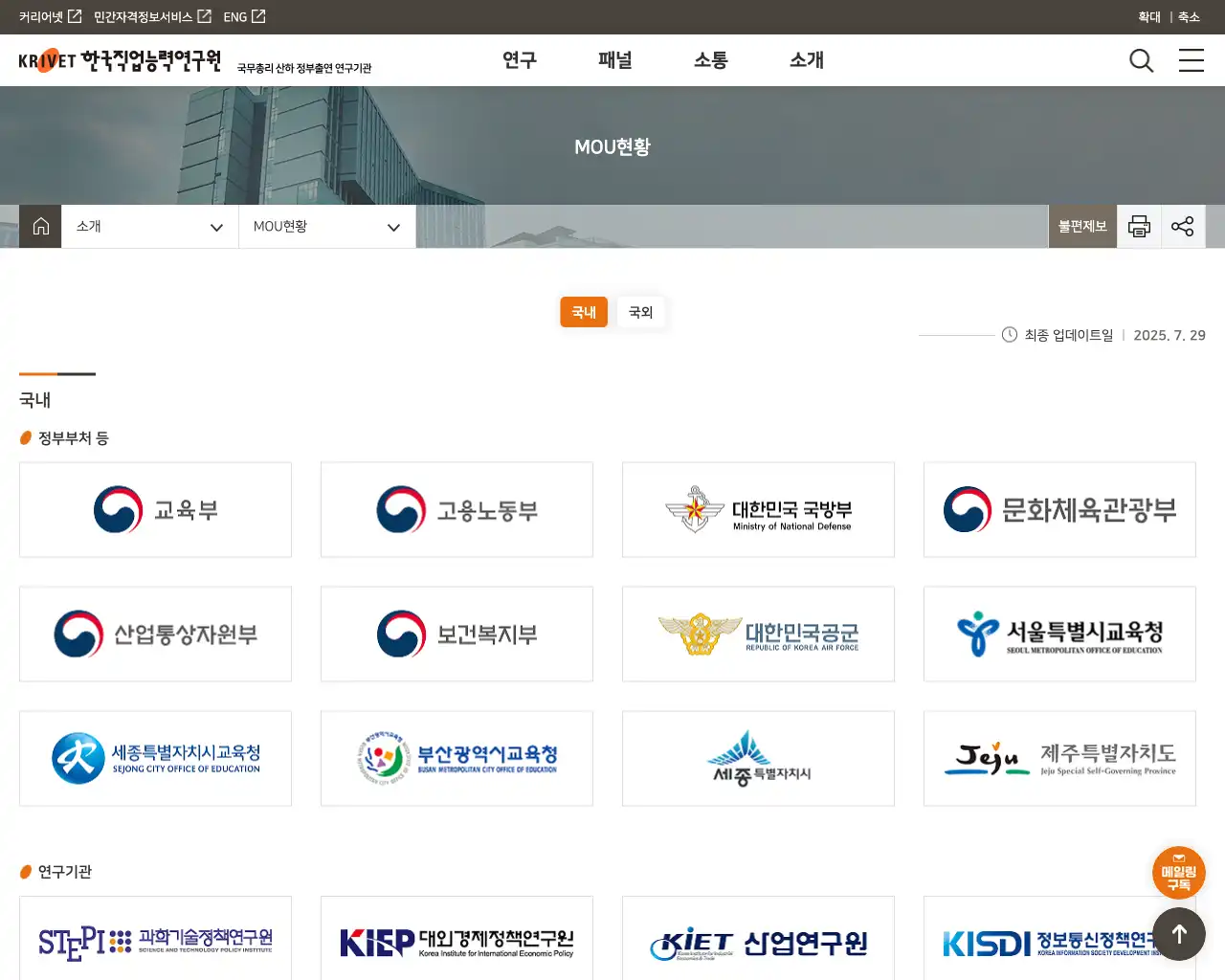
Task: Click the share icon
Action: 1183,227
